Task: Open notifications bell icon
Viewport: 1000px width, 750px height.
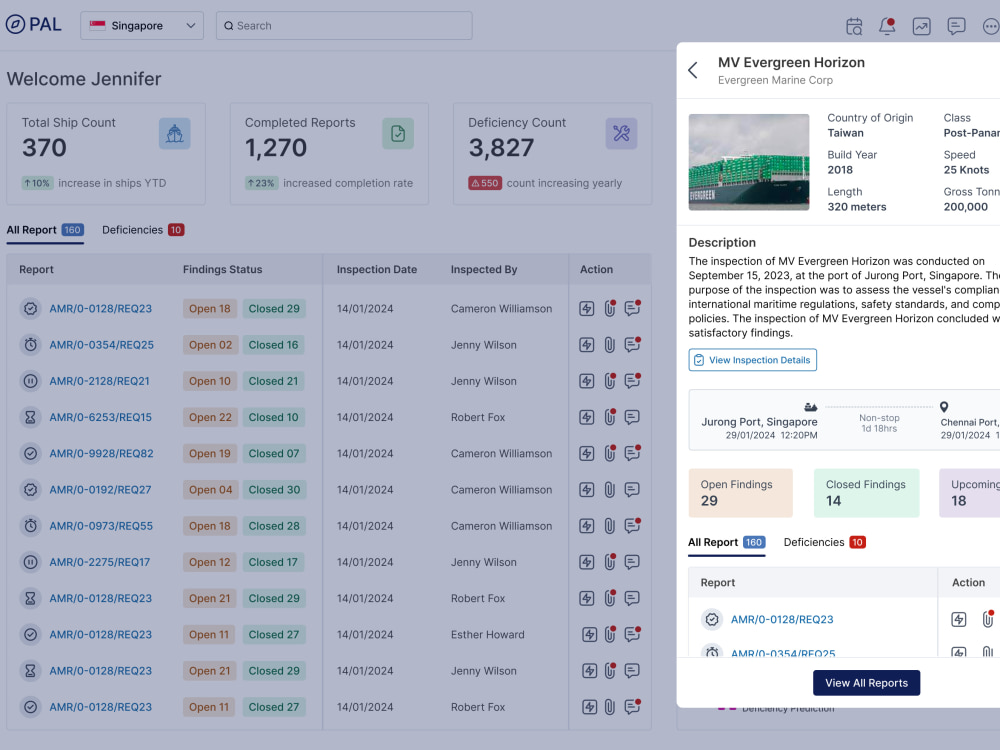Action: tap(887, 26)
